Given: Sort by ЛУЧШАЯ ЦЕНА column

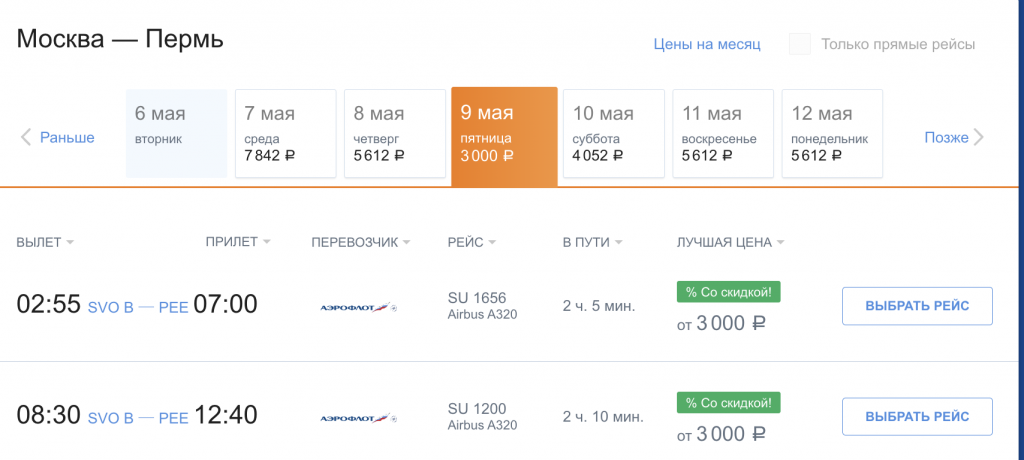Looking at the screenshot, I should click(x=730, y=242).
